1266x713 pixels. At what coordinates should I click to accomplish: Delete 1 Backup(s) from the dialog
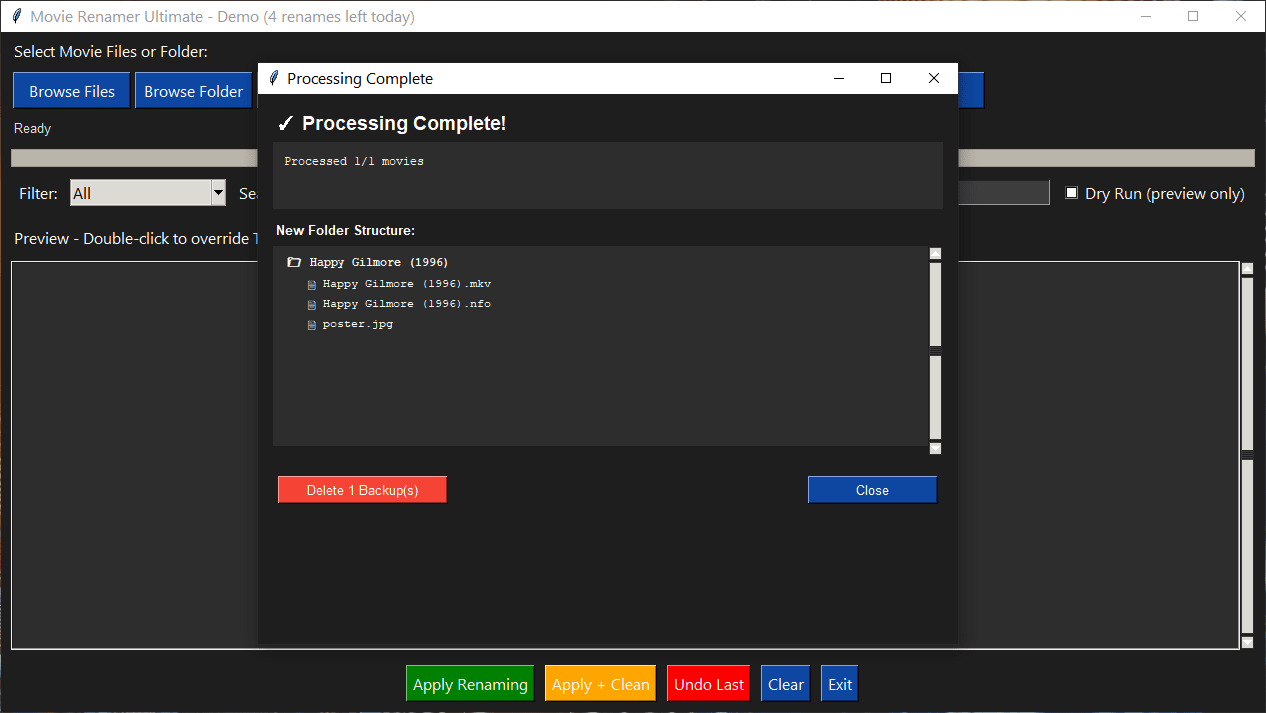pos(362,489)
